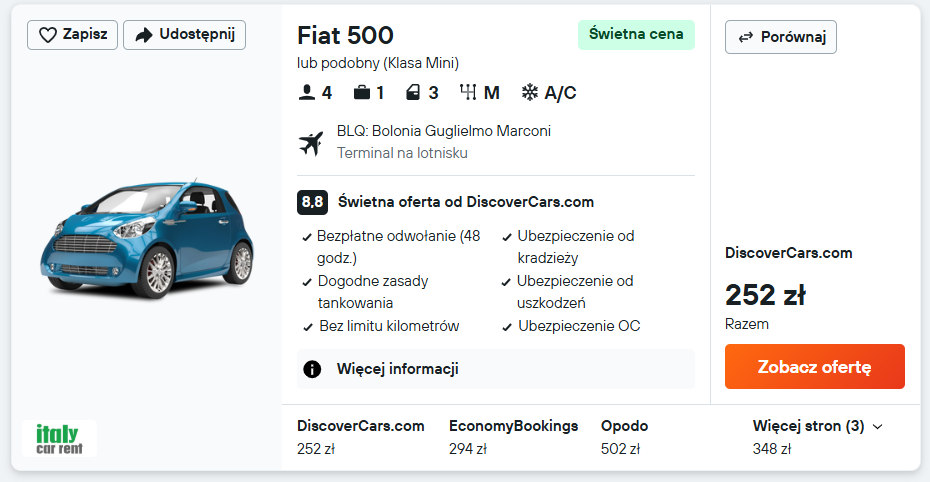930x482 pixels.
Task: Click the checkmark beside Bez limitu kilometrów
Action: (x=307, y=327)
